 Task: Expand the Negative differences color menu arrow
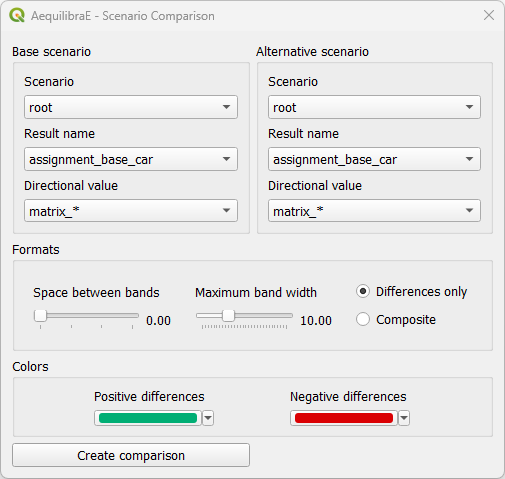click(x=404, y=418)
